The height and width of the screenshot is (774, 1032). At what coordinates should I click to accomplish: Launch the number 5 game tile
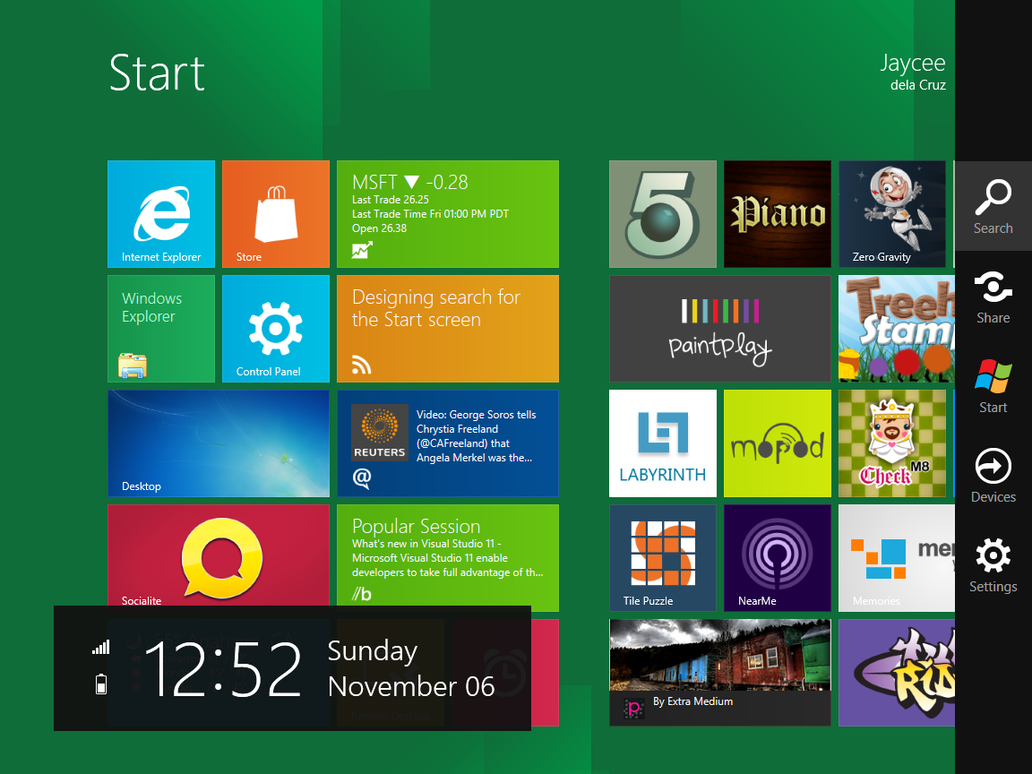pos(663,214)
